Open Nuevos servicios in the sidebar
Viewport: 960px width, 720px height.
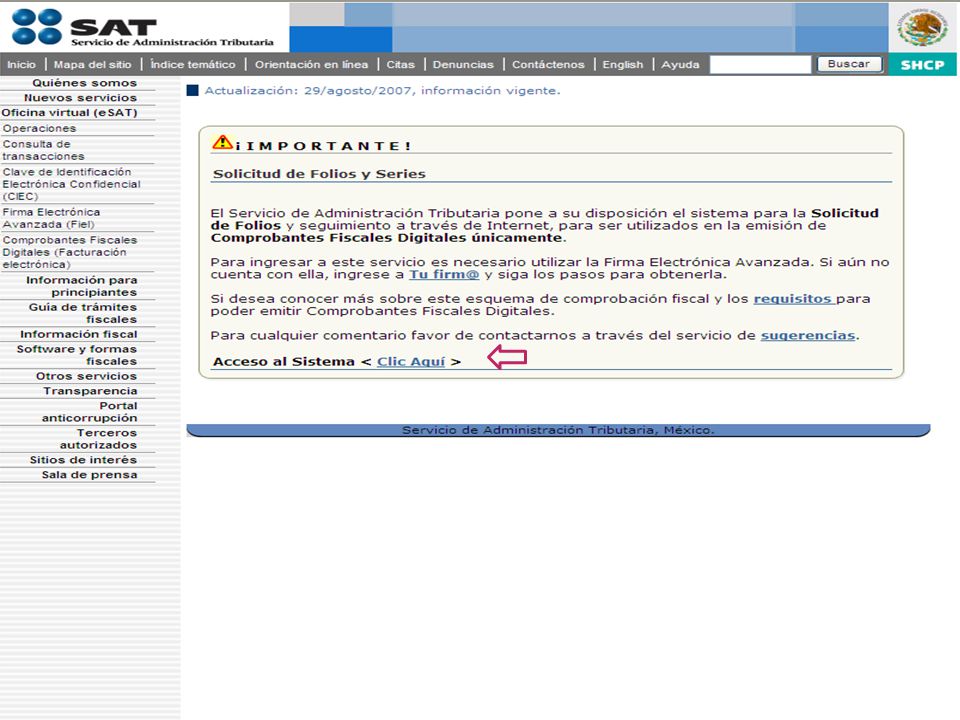coord(80,98)
